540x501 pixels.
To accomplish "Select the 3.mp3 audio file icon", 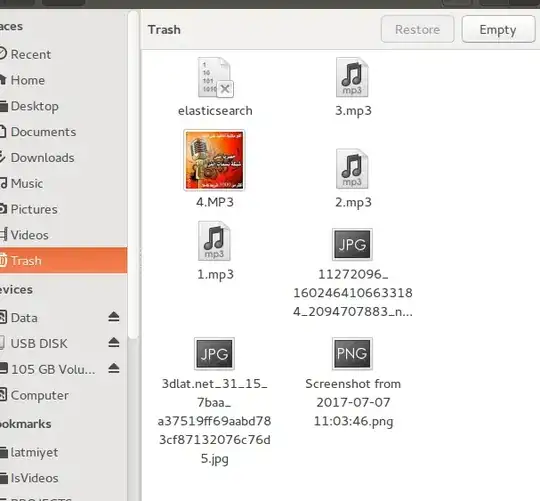I will tap(352, 77).
